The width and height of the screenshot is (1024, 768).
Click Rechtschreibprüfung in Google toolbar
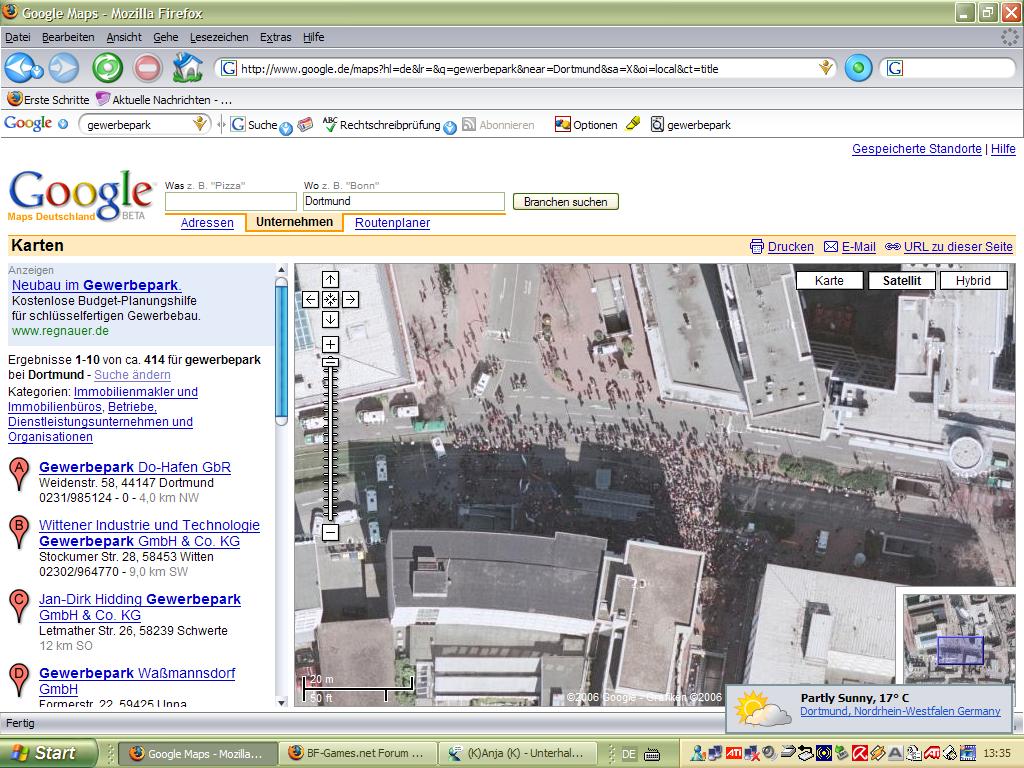[x=382, y=124]
